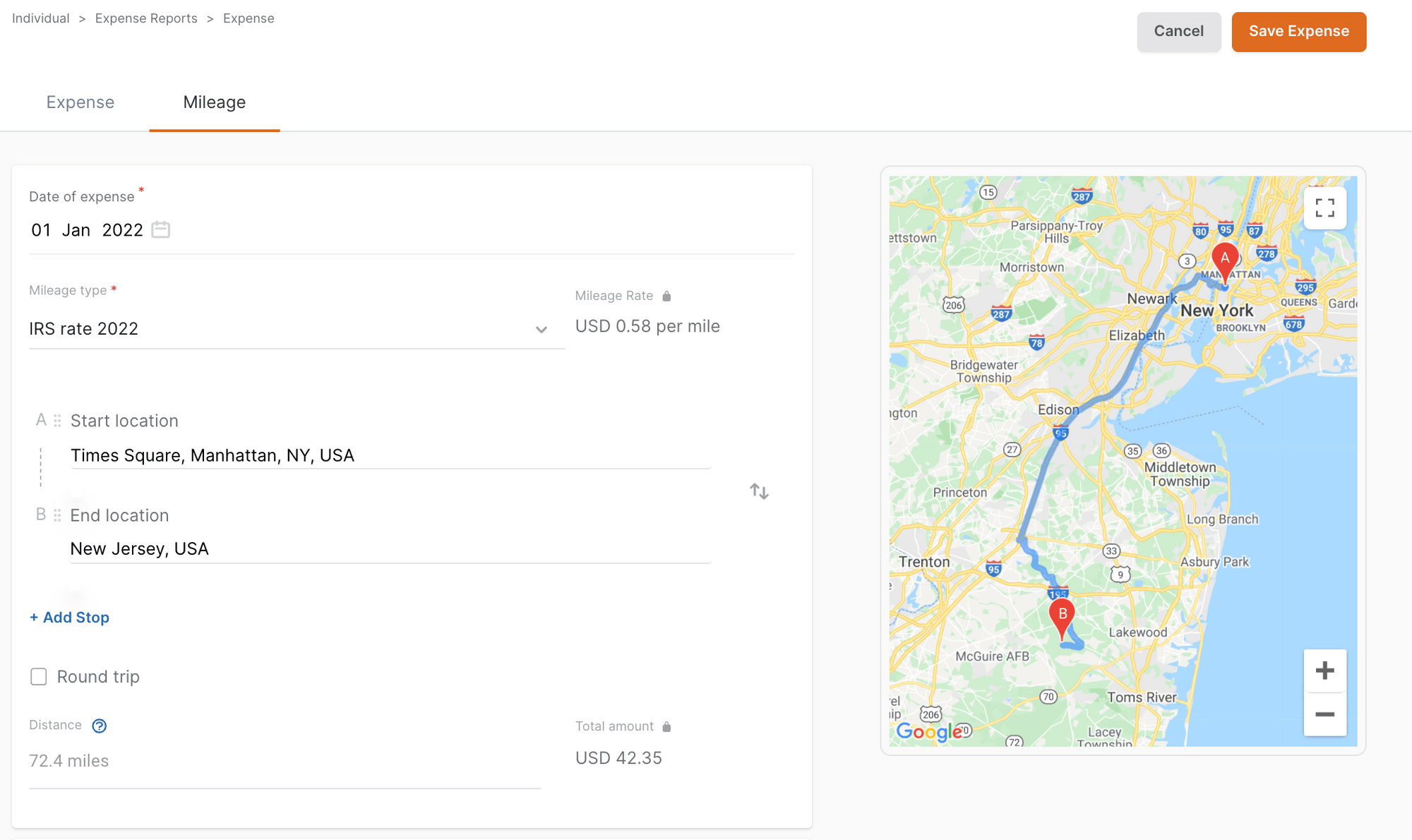Zoom out on the map
Screen dimensions: 1412x840
point(1324,714)
